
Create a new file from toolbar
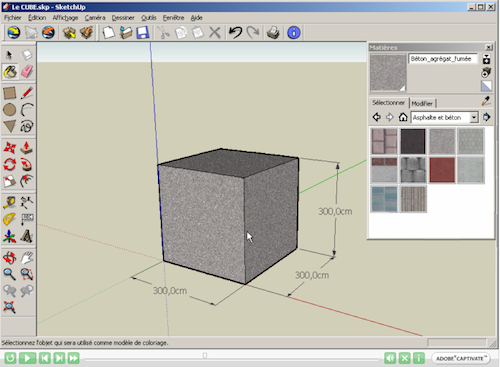(x=108, y=33)
